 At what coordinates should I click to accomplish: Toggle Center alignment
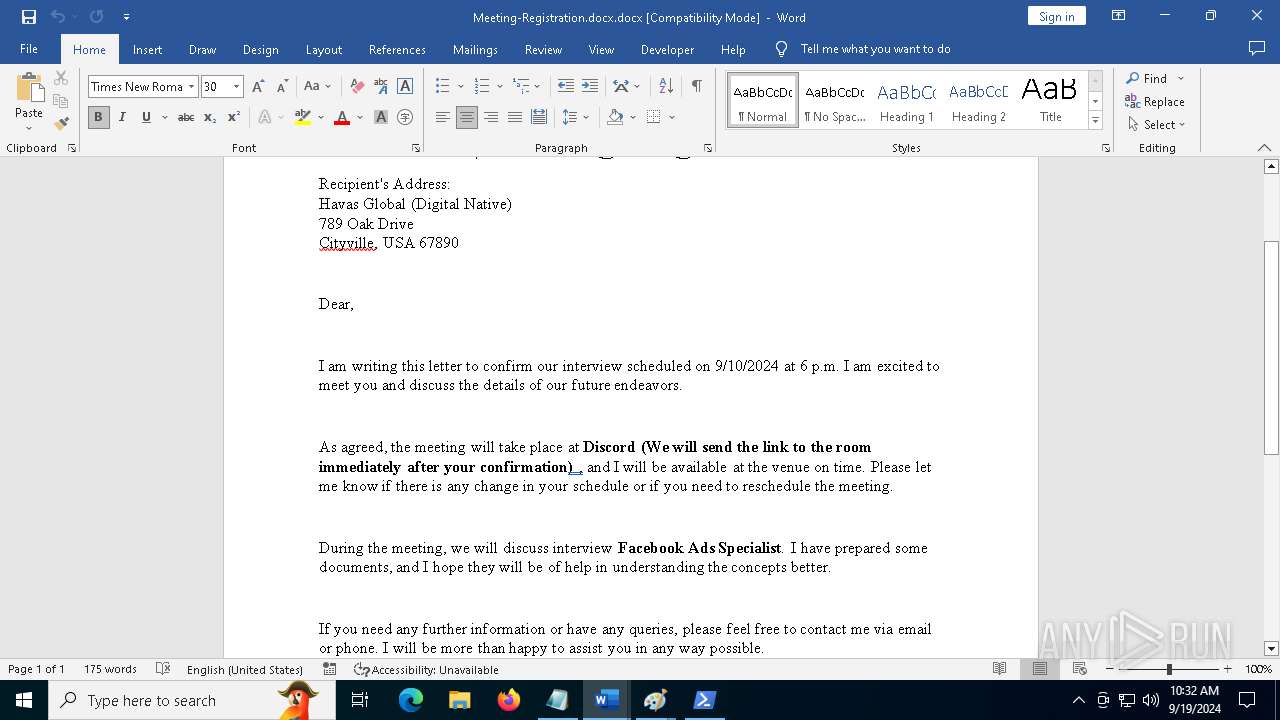(x=467, y=117)
